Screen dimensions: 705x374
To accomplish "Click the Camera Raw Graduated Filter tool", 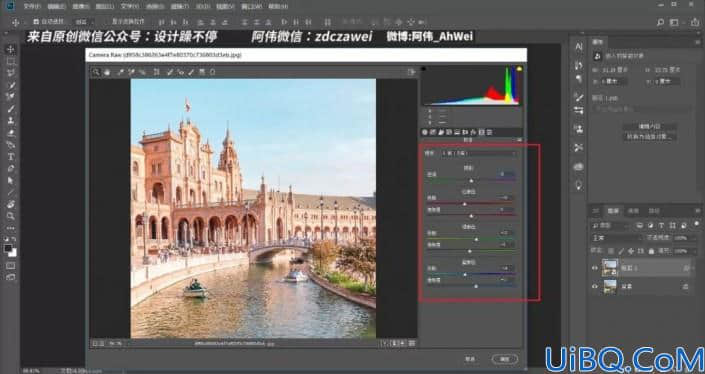I will [x=202, y=72].
